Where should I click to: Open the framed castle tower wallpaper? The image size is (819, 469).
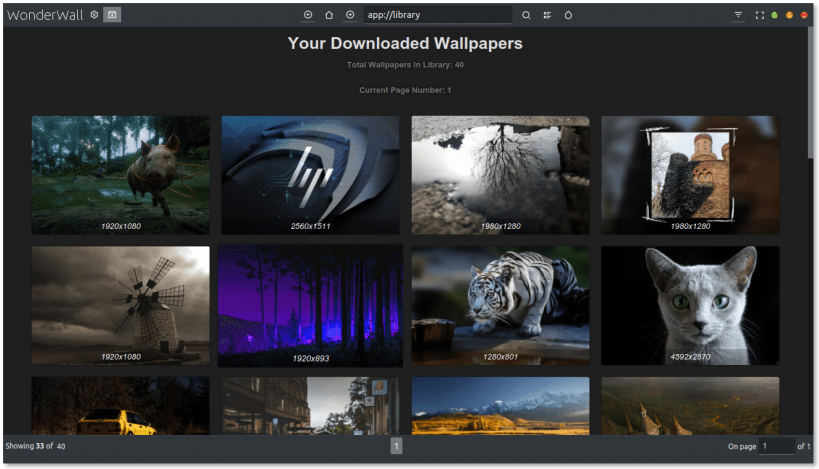(690, 175)
